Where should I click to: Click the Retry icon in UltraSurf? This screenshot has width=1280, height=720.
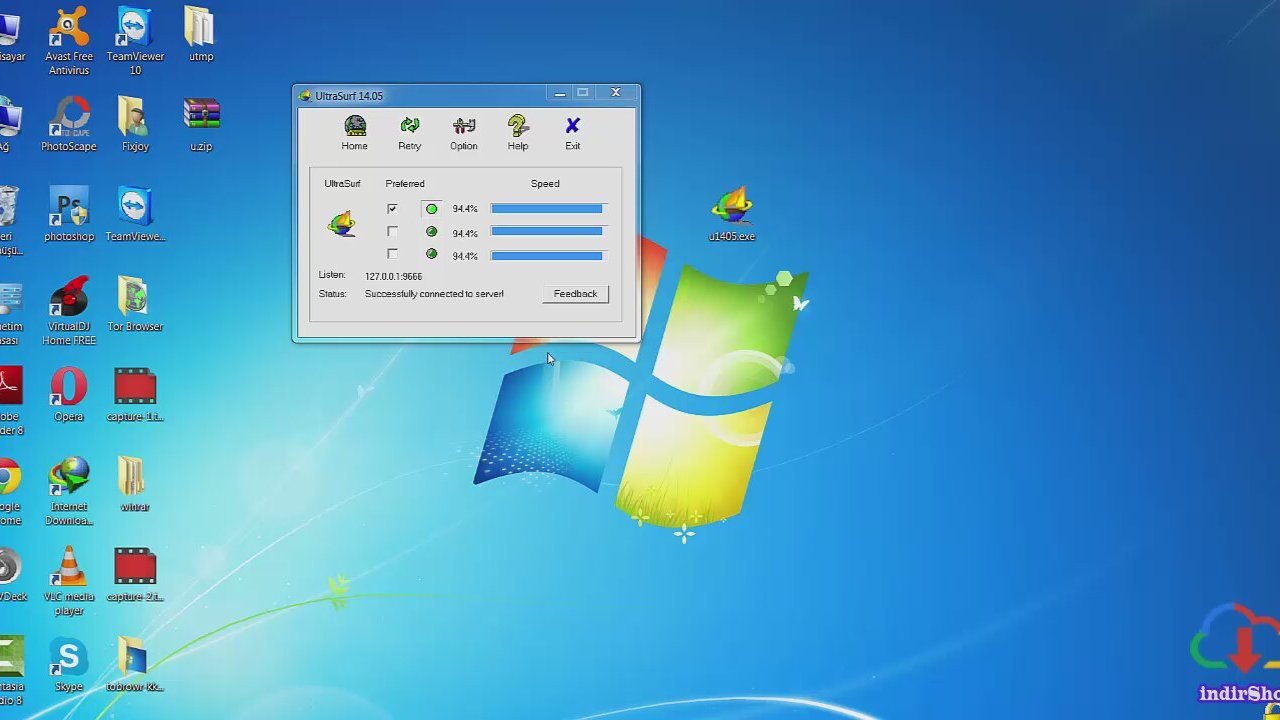[x=410, y=133]
